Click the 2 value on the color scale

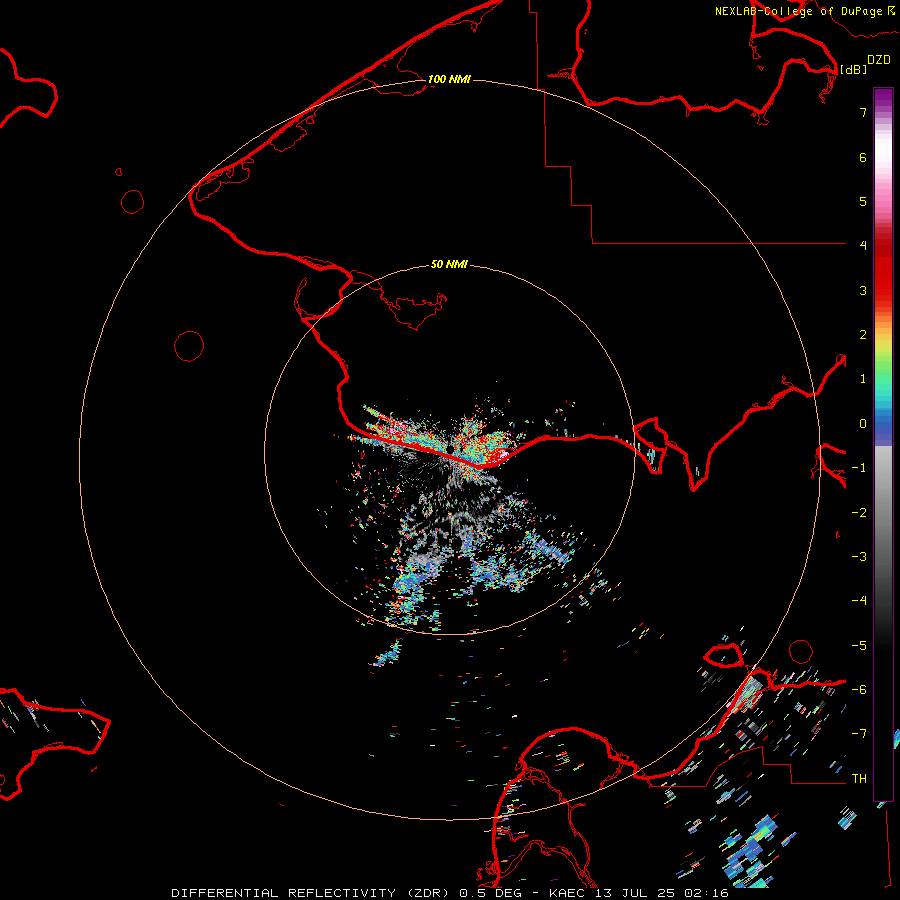click(x=863, y=335)
